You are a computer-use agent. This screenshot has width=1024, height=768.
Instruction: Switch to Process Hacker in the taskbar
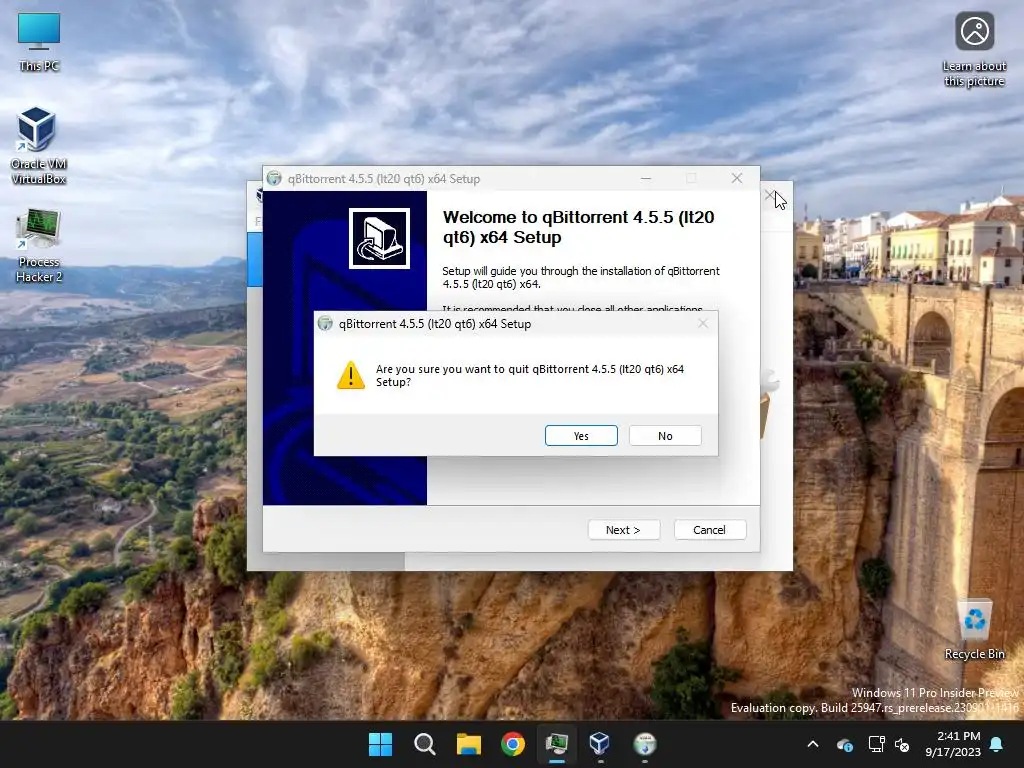pyautogui.click(x=556, y=744)
